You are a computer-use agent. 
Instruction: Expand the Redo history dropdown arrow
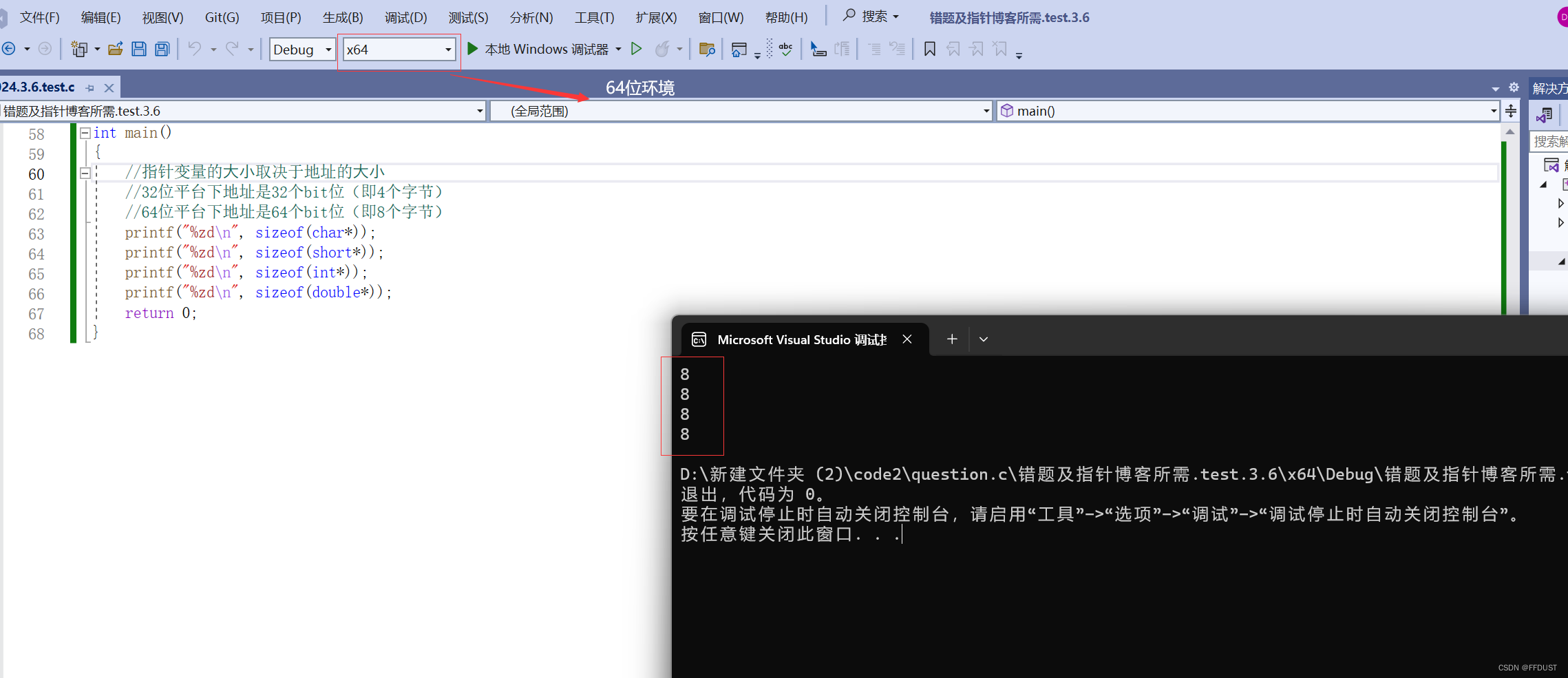[x=251, y=49]
